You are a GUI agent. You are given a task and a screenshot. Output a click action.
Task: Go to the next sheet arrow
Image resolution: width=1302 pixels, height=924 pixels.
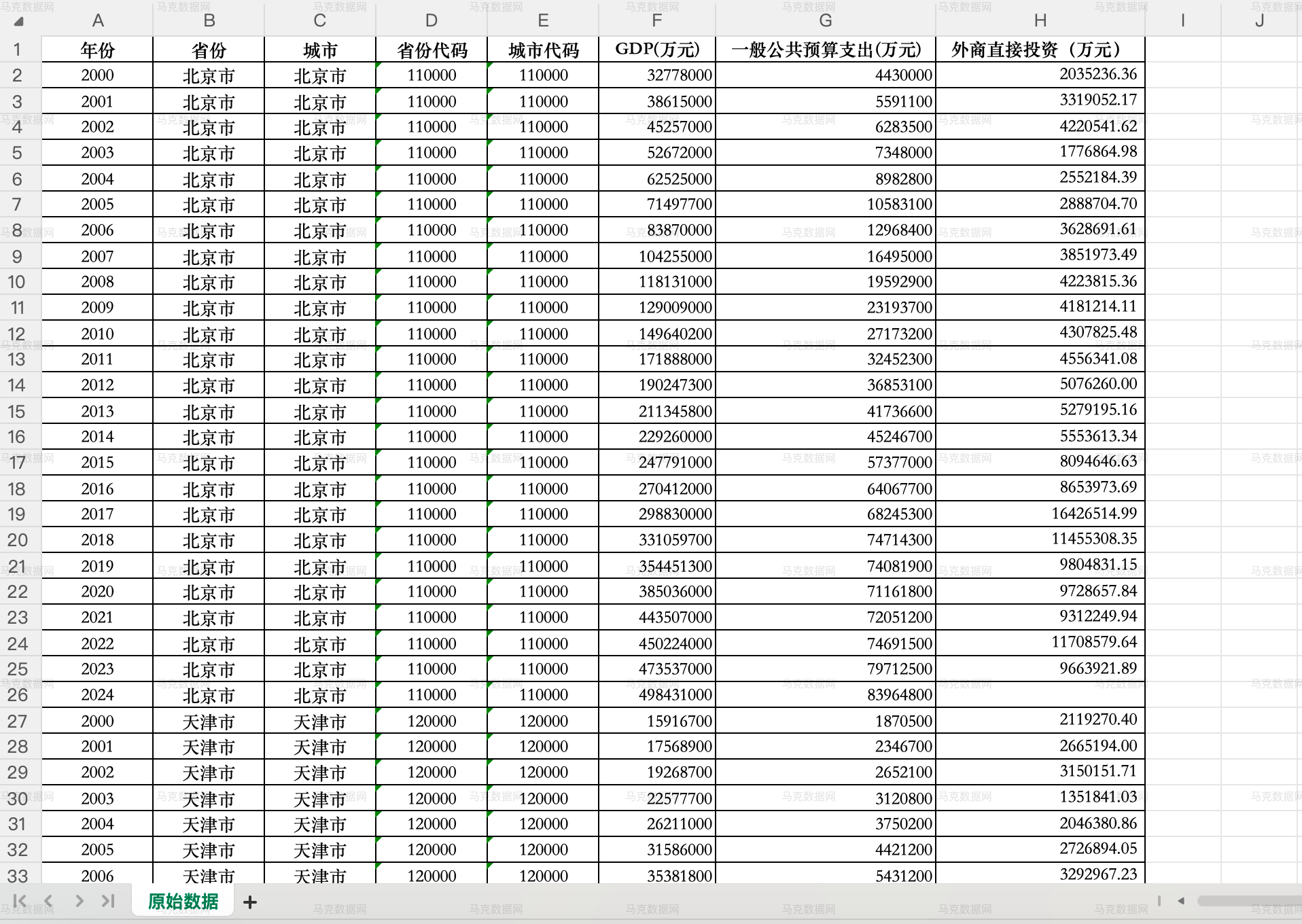80,901
